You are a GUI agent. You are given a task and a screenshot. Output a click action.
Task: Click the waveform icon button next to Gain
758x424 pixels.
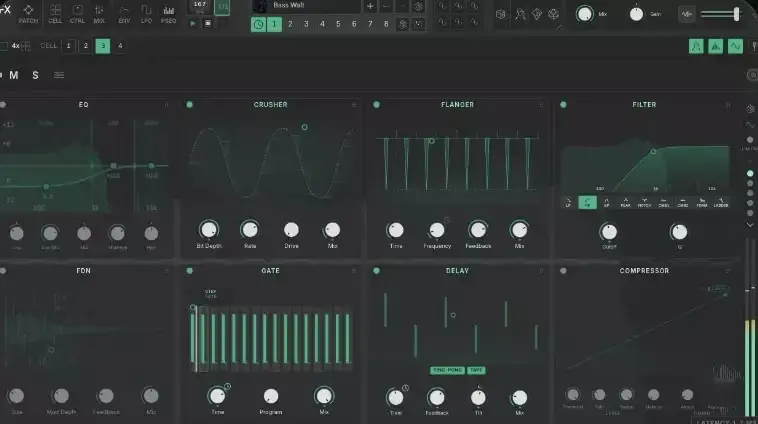tap(686, 15)
